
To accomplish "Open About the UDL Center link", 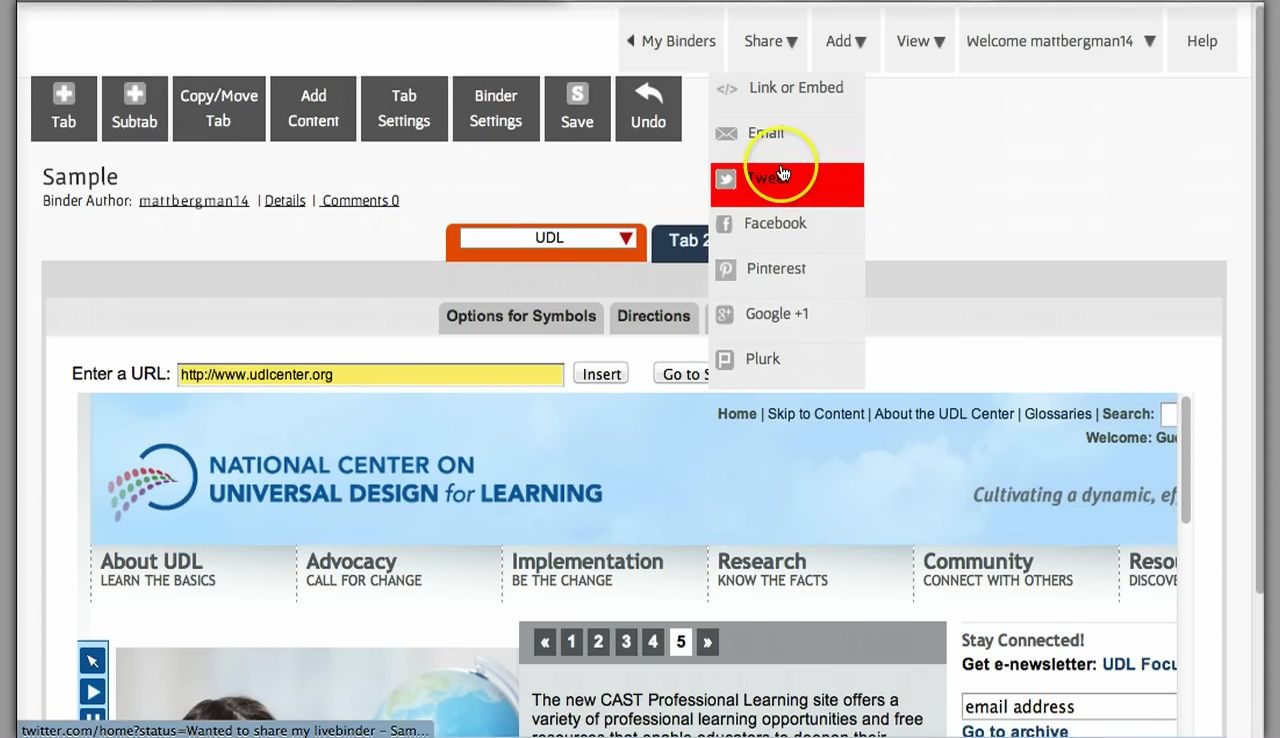I will click(945, 414).
